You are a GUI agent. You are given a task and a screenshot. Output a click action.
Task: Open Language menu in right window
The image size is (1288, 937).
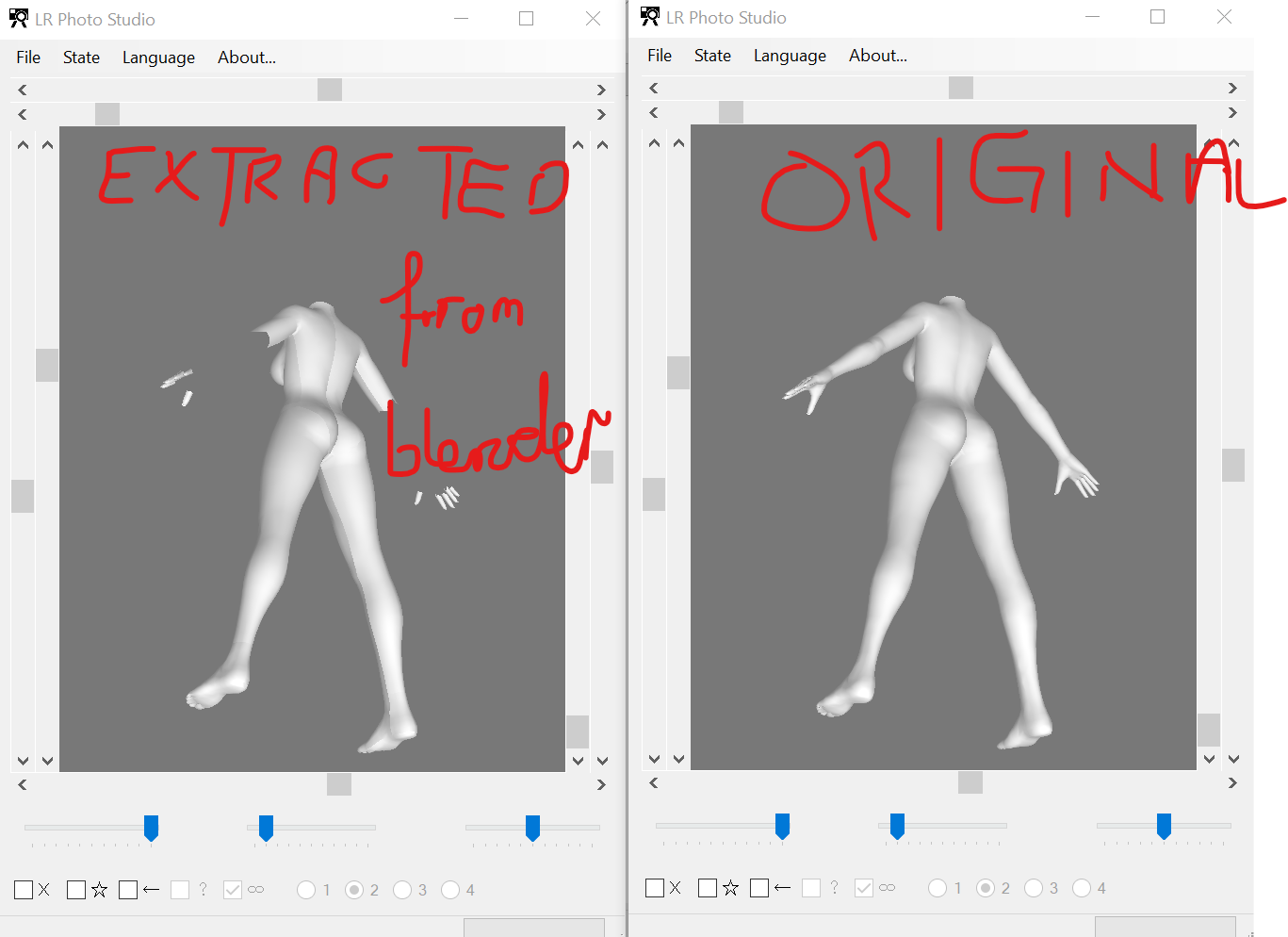point(790,56)
